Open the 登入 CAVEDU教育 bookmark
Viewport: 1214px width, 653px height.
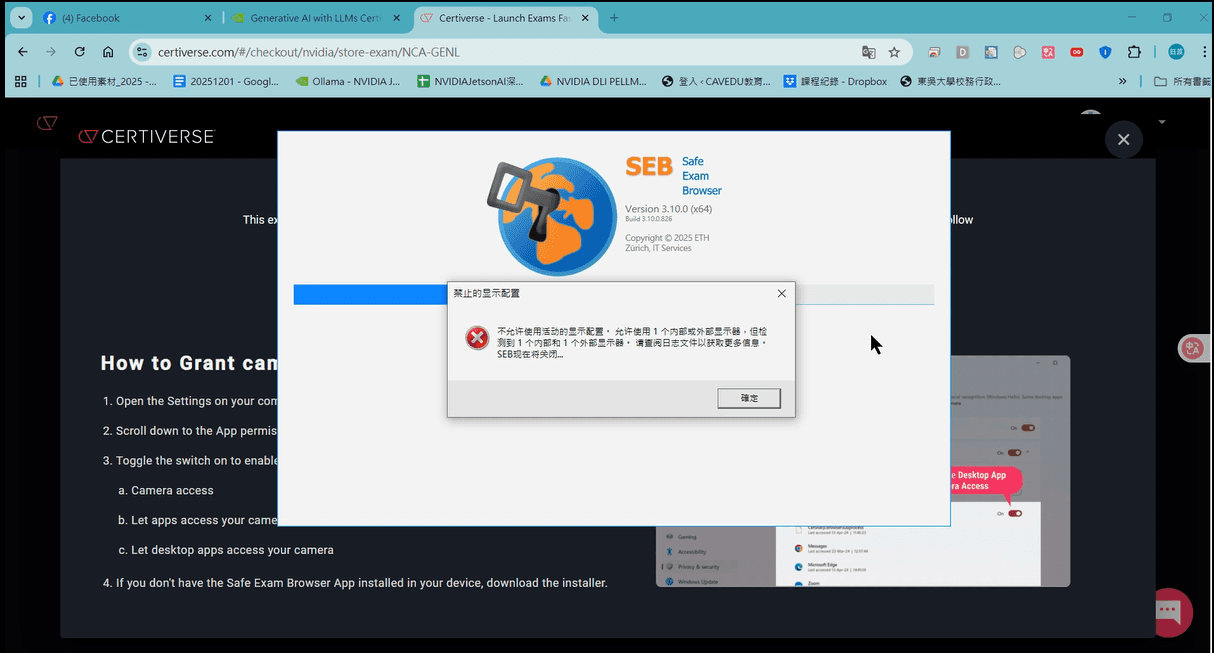716,81
